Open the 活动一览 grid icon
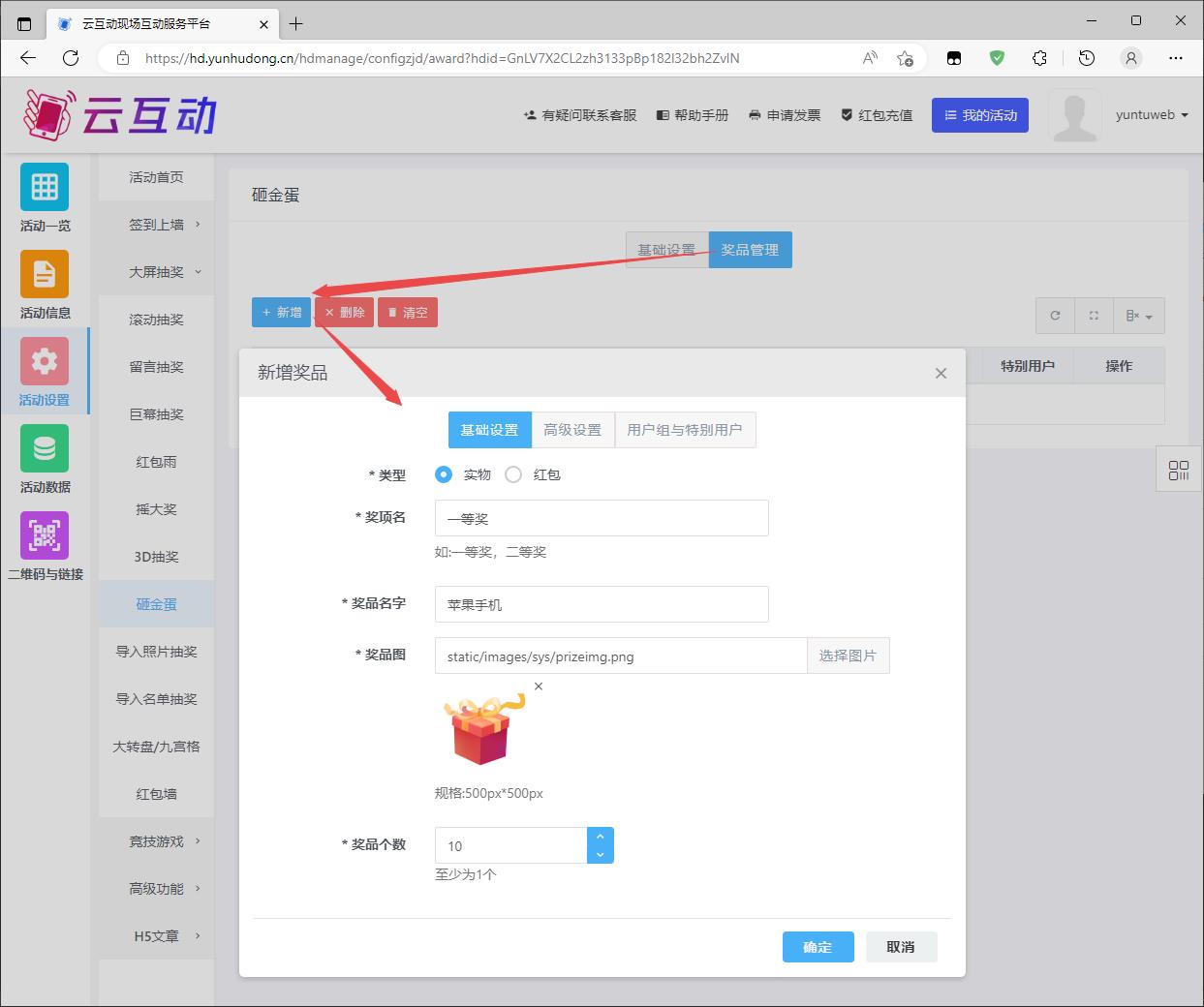 45,187
